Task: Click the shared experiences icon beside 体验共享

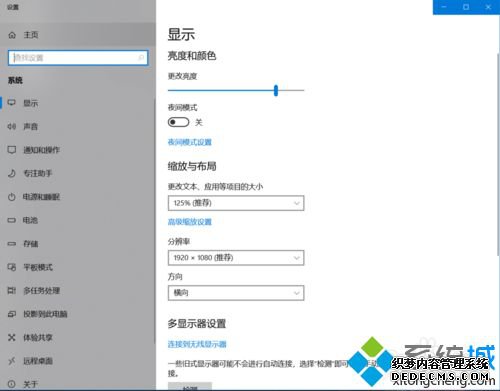Action: point(12,337)
